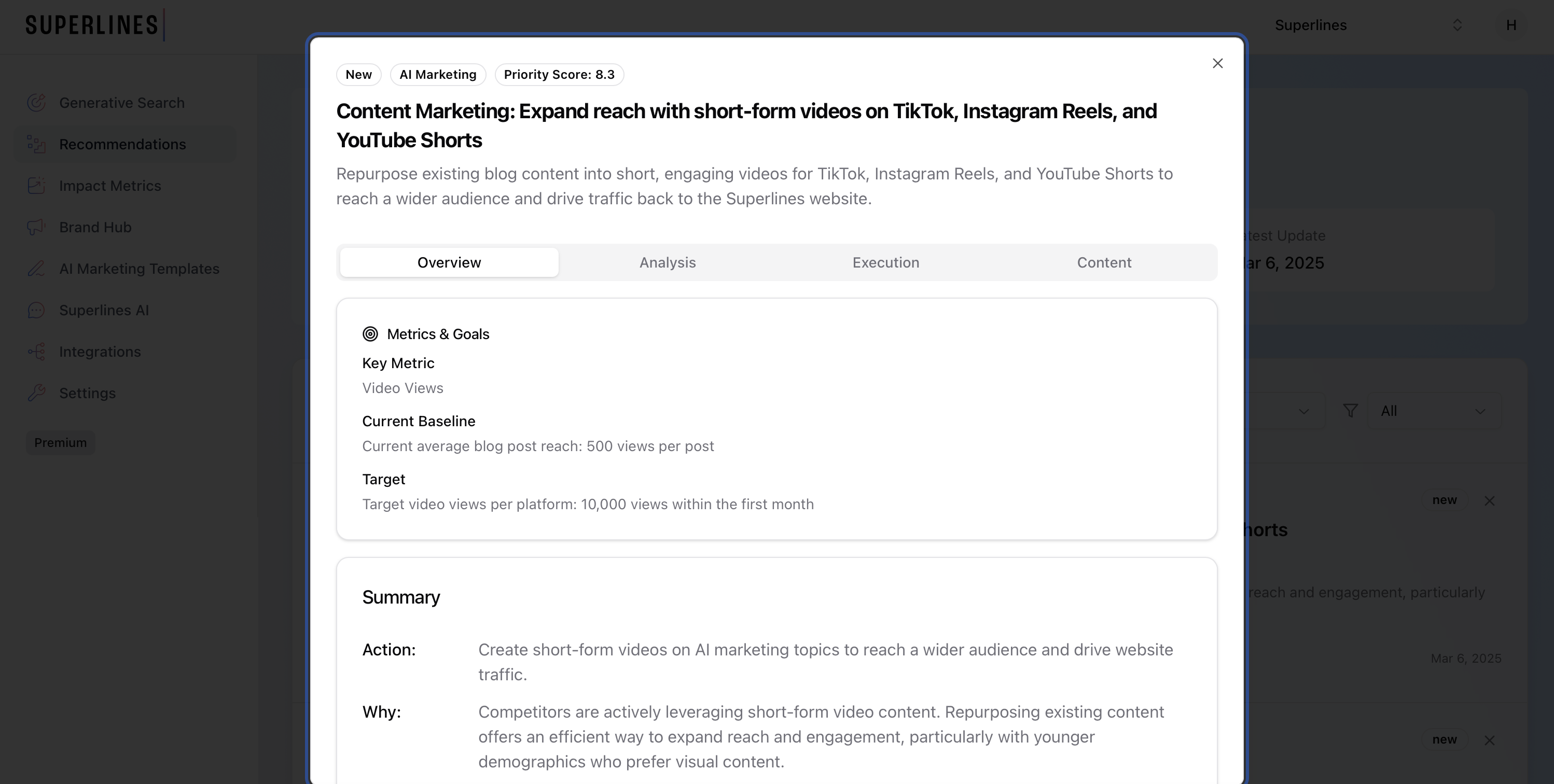The height and width of the screenshot is (784, 1554).
Task: Click the Recommendations sidebar icon
Action: point(36,145)
